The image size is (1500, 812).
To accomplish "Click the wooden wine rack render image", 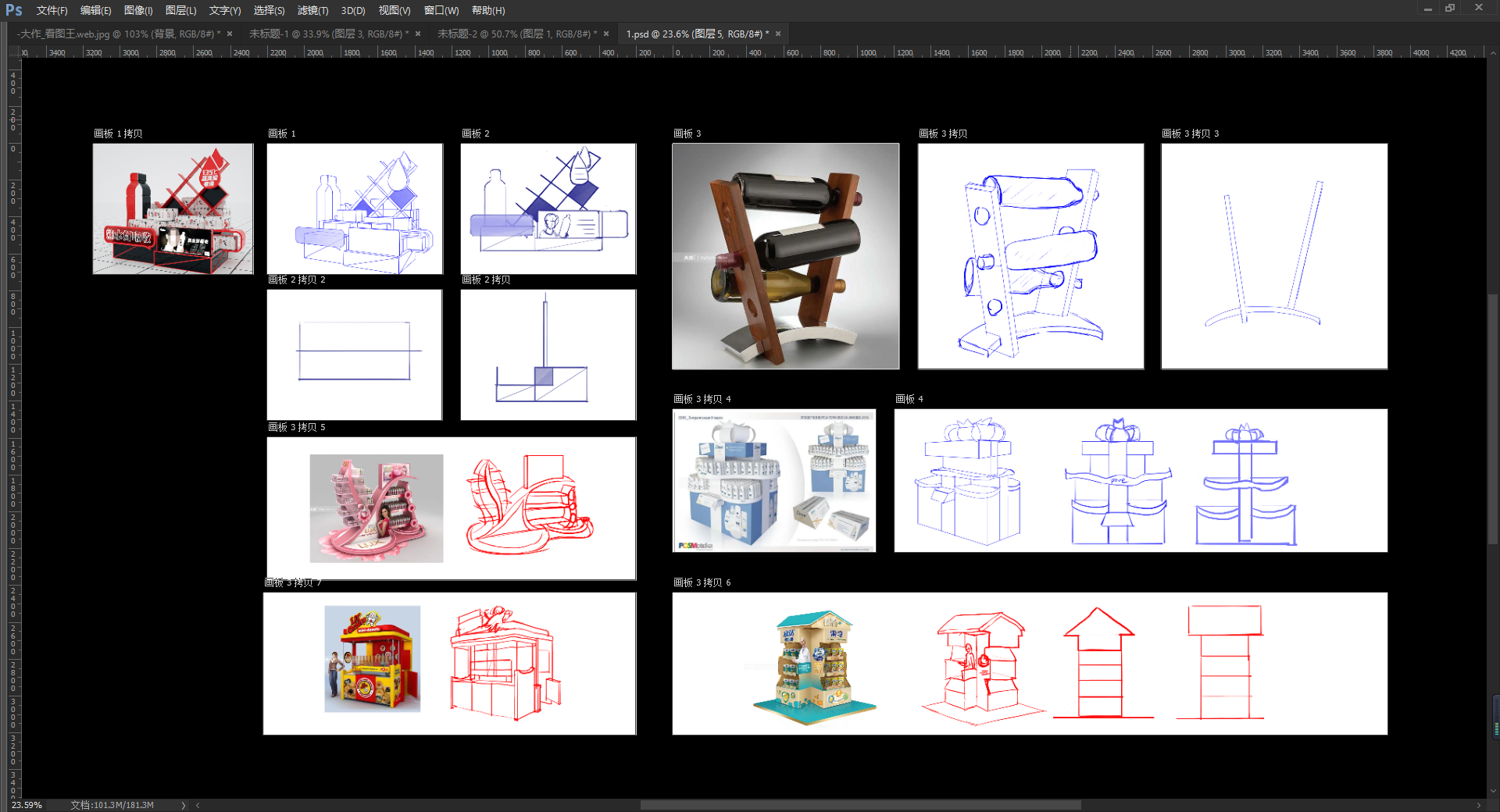I will point(785,256).
